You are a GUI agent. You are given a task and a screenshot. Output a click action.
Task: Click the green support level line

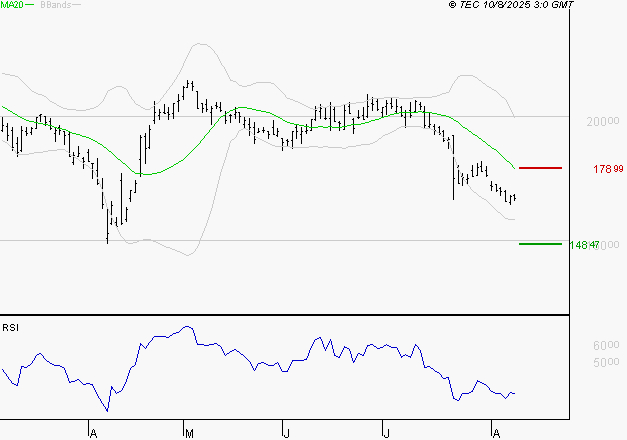tap(540, 243)
